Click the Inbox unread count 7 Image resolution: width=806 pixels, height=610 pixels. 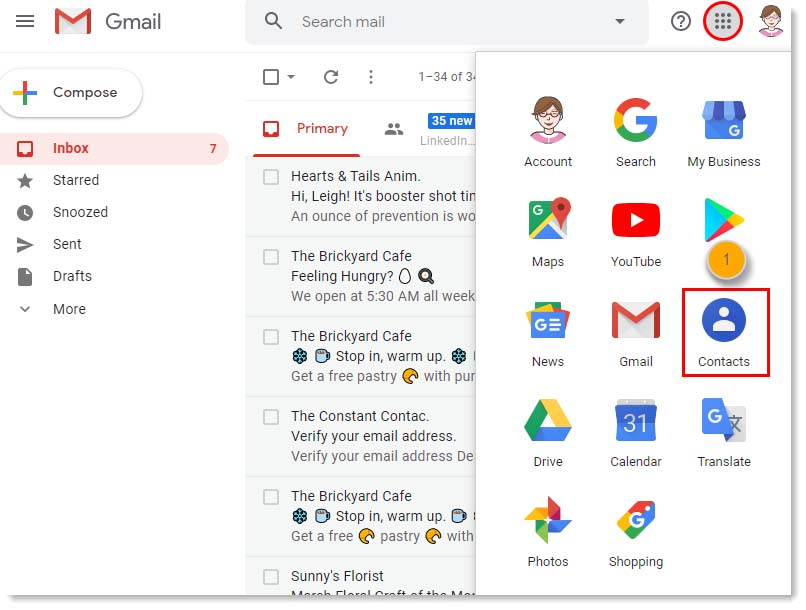213,149
